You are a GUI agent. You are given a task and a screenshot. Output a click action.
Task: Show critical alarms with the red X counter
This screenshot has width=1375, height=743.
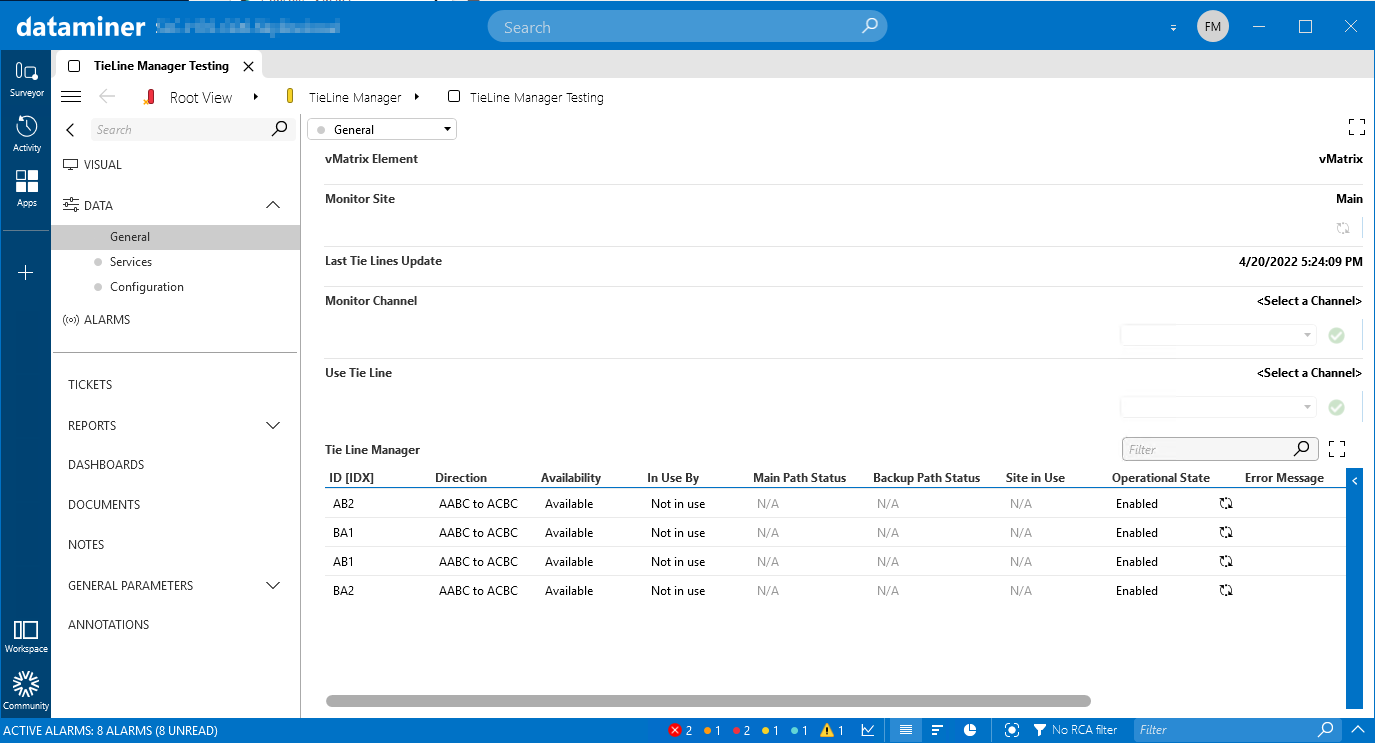coord(680,730)
